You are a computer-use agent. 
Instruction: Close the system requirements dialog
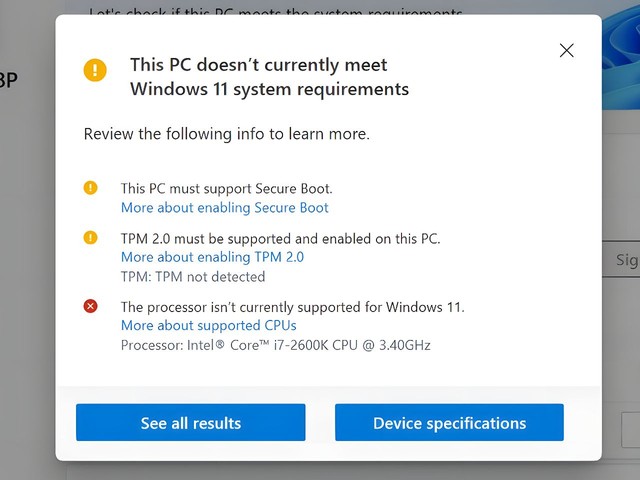pos(567,50)
